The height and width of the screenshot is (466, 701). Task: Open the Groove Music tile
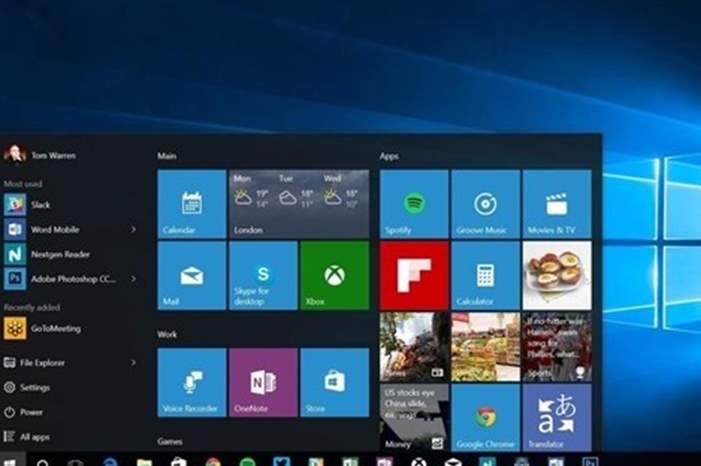pos(485,204)
